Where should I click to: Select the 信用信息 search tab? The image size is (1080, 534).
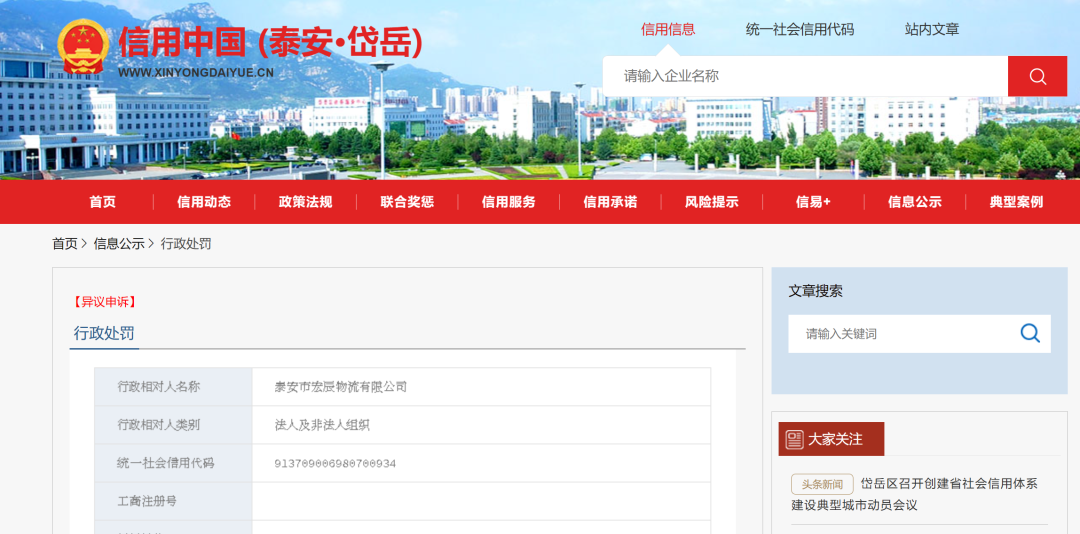668,29
